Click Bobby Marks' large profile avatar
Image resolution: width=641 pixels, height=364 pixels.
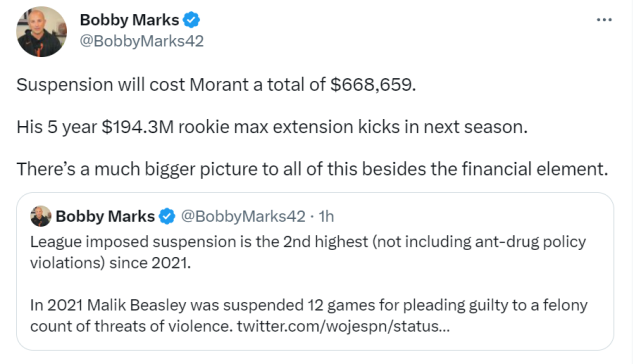coord(41,31)
